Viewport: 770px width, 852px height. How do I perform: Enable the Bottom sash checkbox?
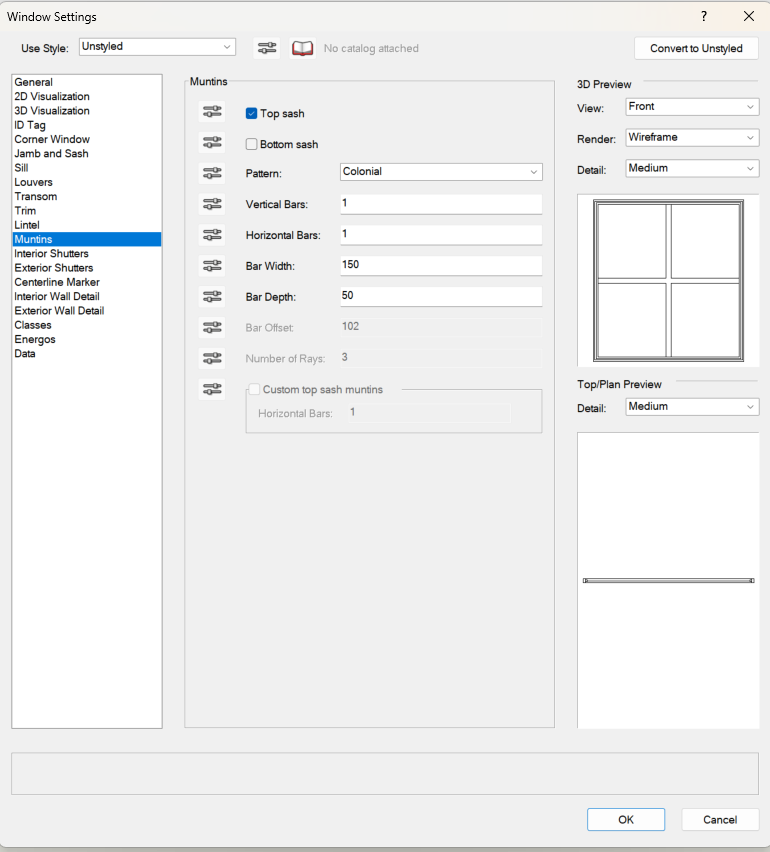point(252,144)
